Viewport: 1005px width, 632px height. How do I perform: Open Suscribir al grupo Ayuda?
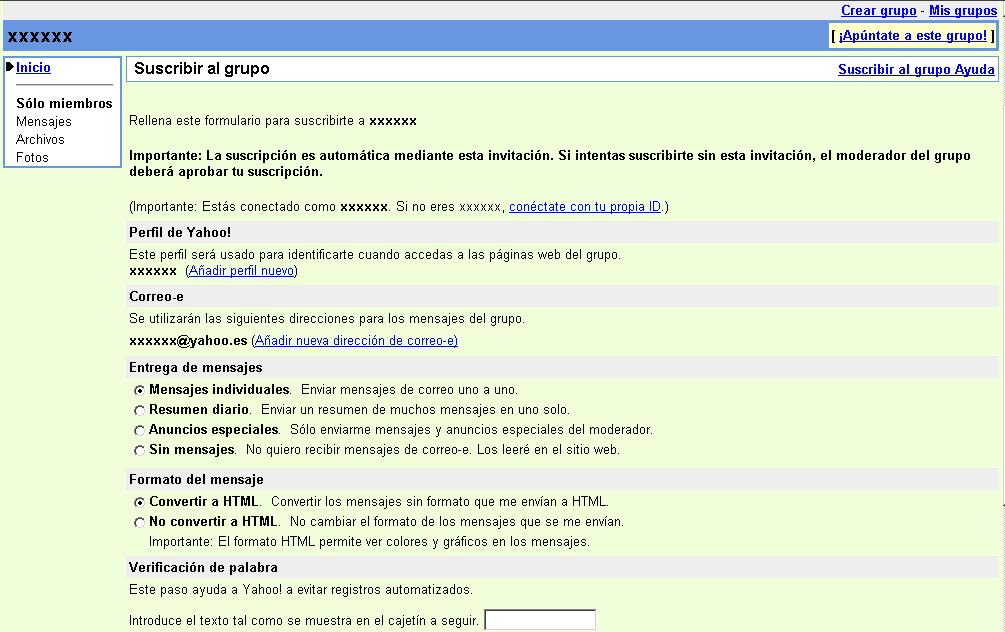(x=916, y=69)
